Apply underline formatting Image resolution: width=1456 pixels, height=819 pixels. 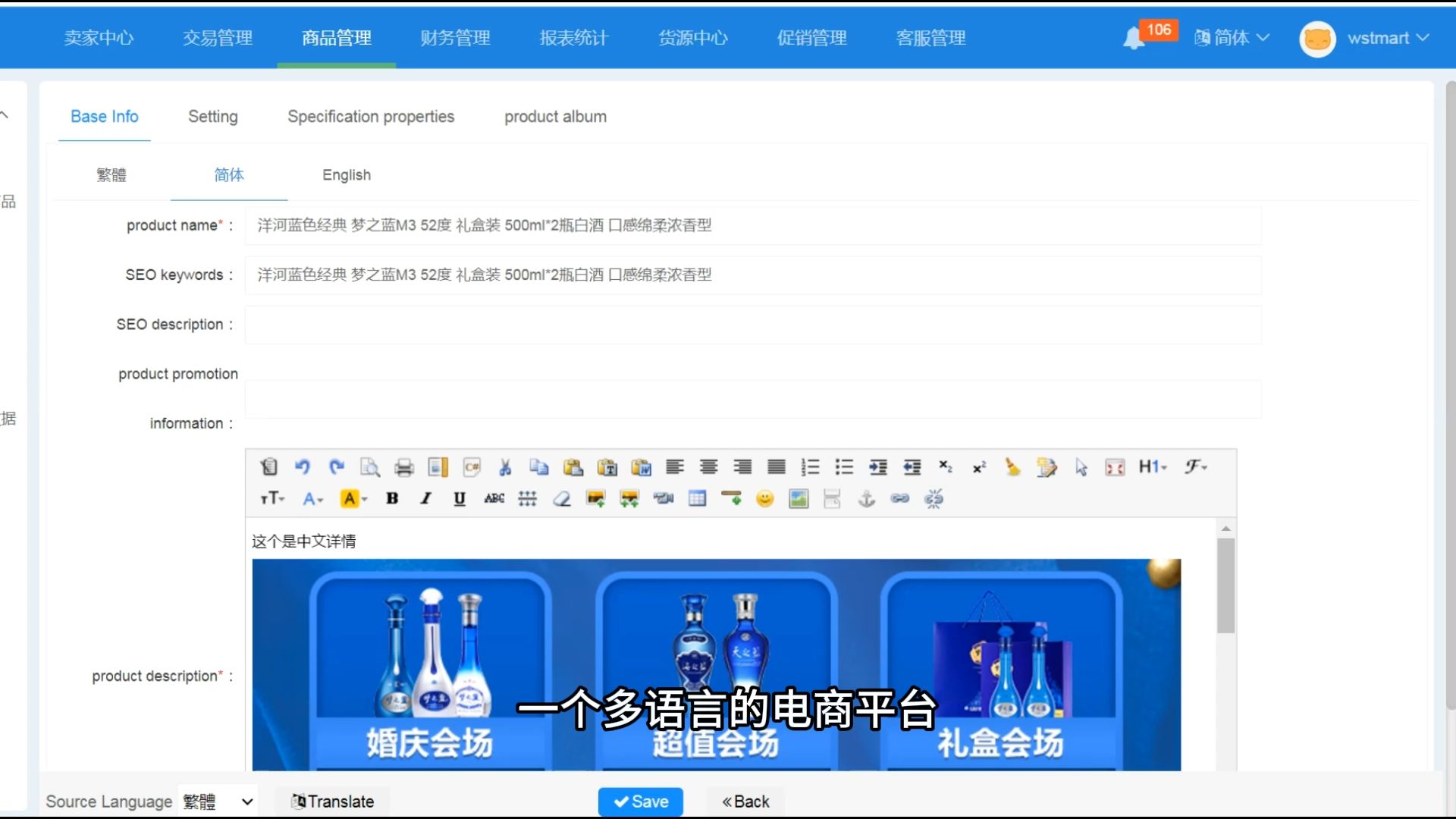pos(460,498)
